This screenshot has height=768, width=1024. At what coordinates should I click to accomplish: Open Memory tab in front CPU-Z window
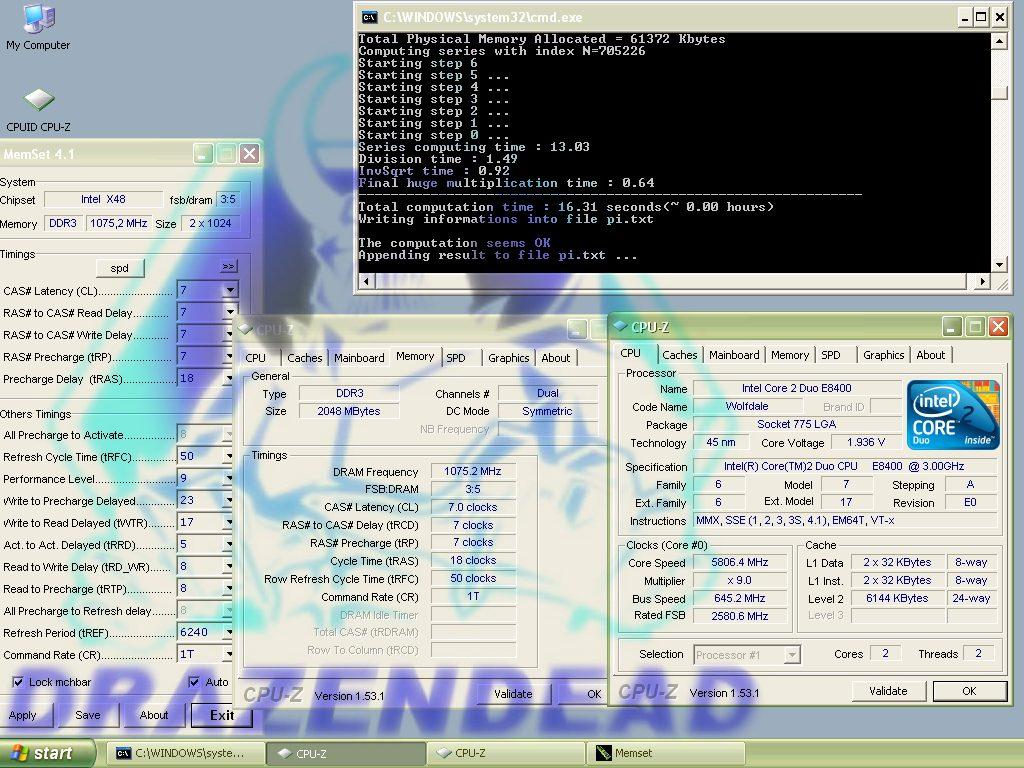[790, 355]
